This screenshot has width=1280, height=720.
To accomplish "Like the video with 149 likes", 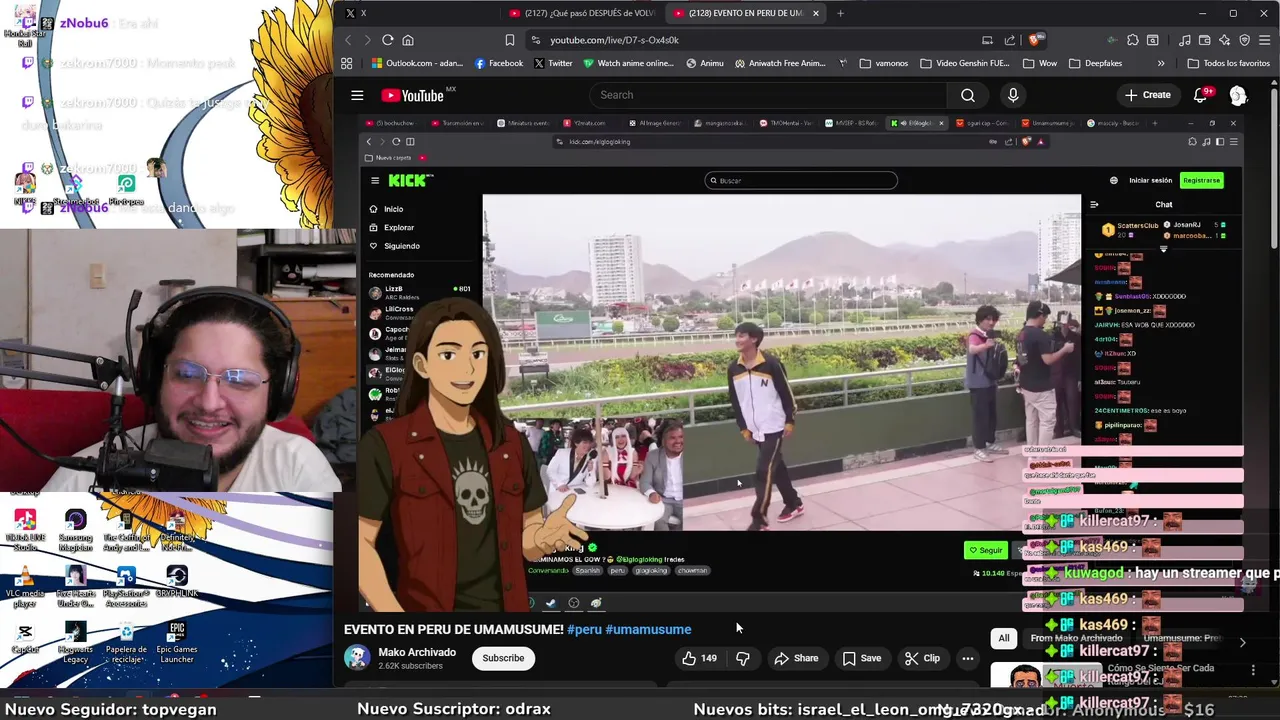I will 700,658.
